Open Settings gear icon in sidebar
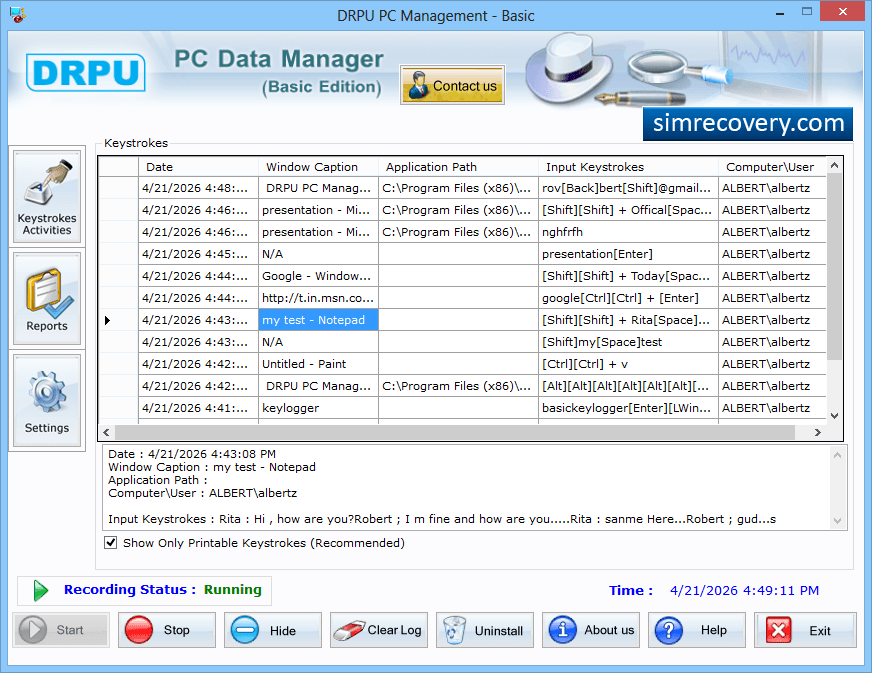The image size is (872, 673). tap(47, 400)
